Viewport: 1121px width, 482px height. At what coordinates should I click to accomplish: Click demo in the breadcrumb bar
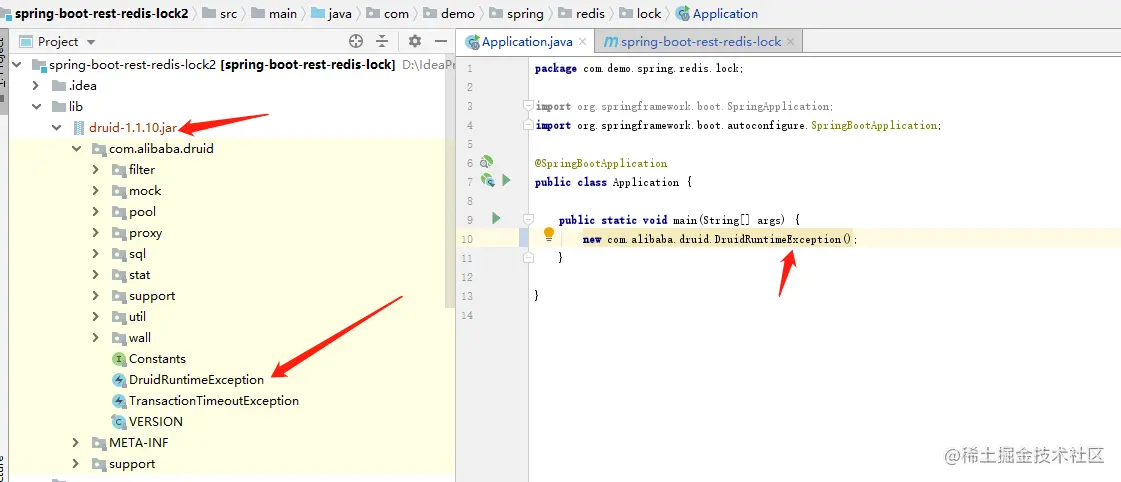pyautogui.click(x=458, y=14)
